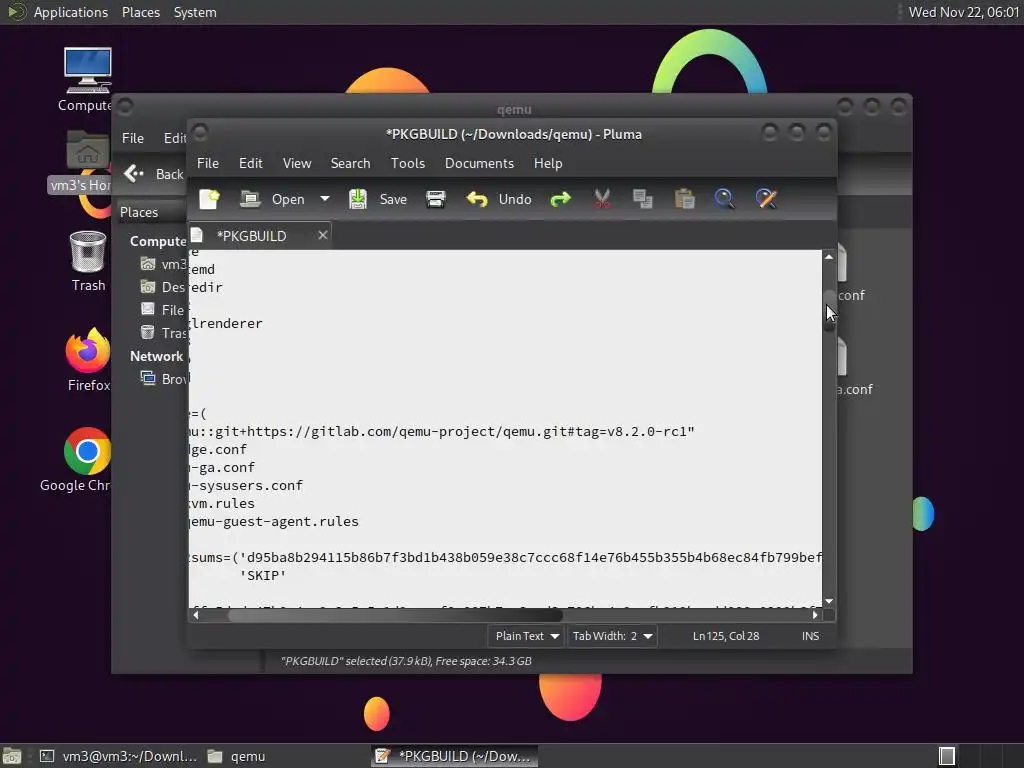The image size is (1024, 768).
Task: Select Browse Network in file manager sidebar
Action: [165, 379]
